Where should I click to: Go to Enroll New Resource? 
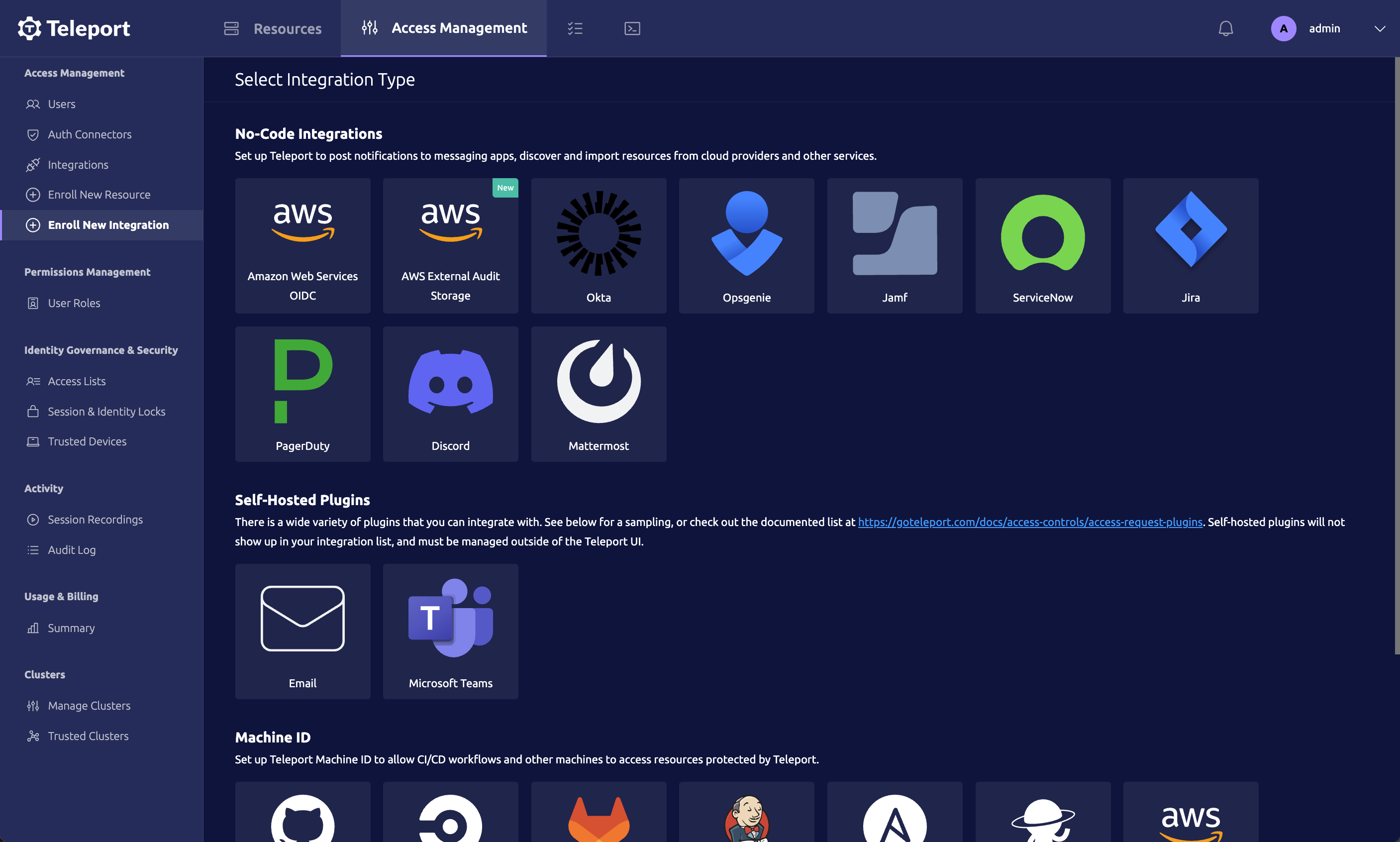tap(99, 195)
